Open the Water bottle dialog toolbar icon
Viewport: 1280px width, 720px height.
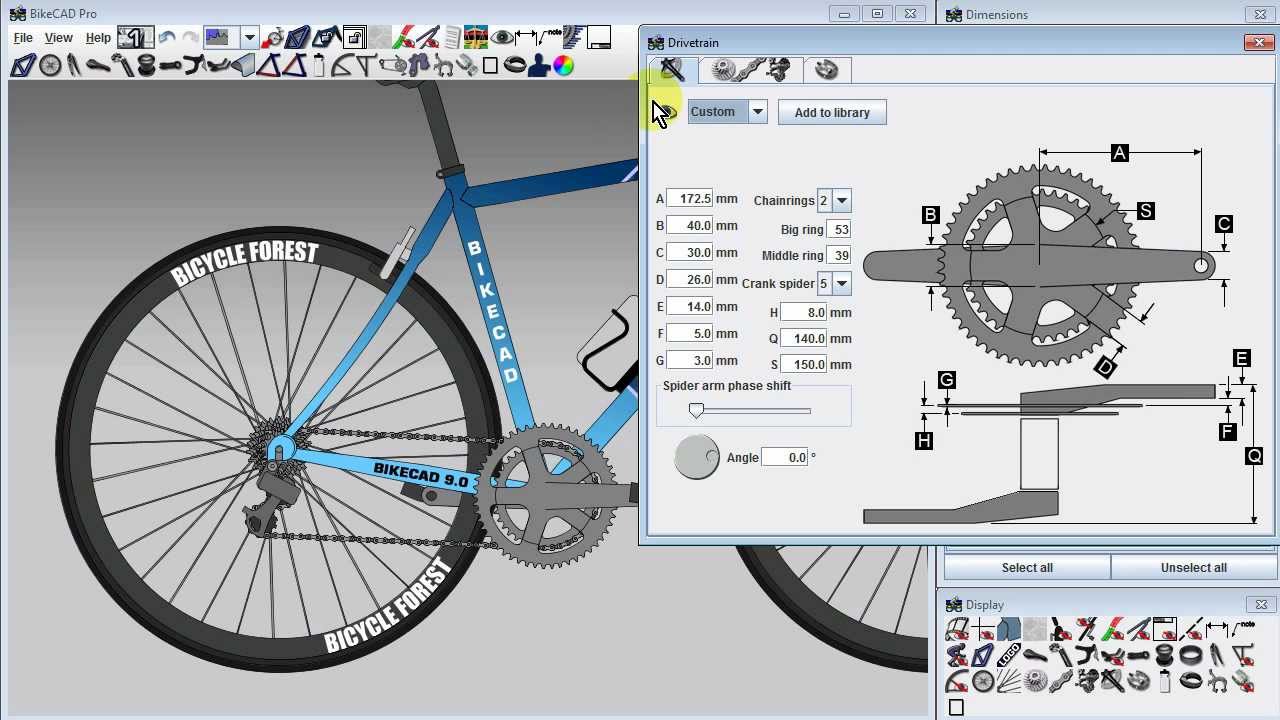point(319,66)
